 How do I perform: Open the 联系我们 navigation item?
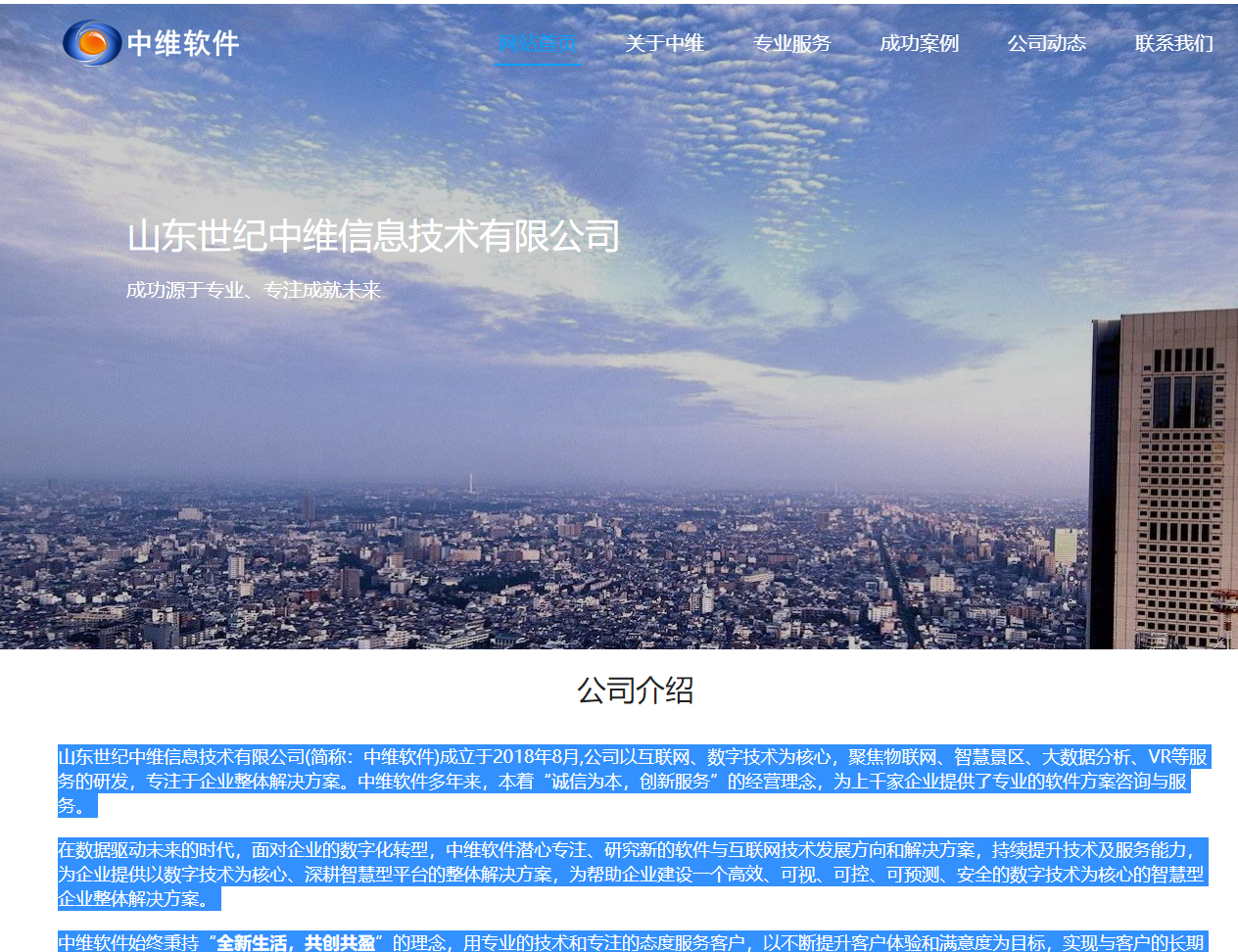(1173, 43)
